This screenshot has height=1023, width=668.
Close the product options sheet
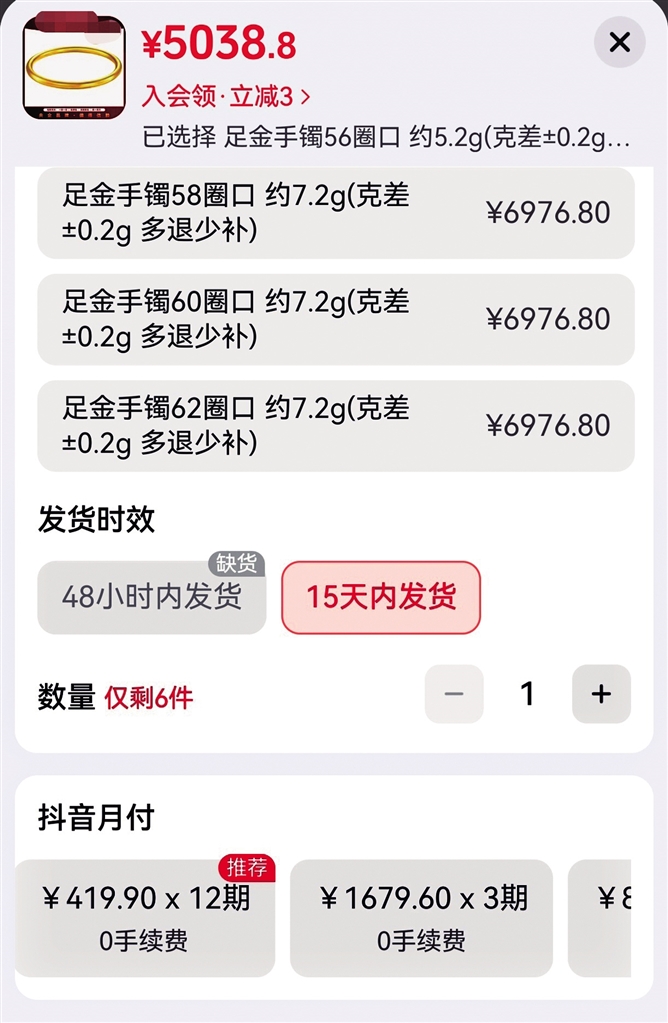(x=619, y=42)
